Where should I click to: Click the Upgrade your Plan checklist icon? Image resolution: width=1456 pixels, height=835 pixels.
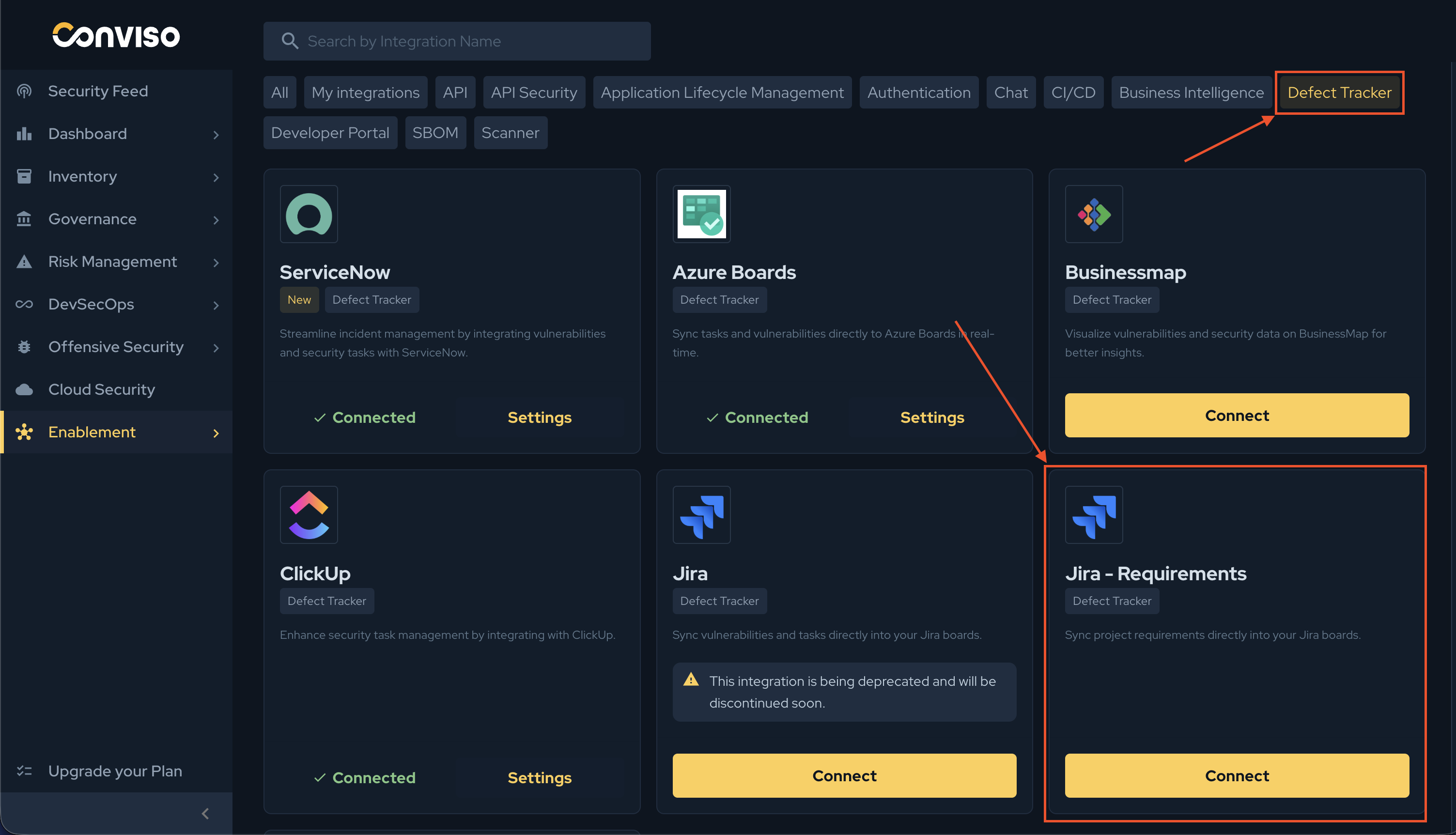[x=24, y=771]
